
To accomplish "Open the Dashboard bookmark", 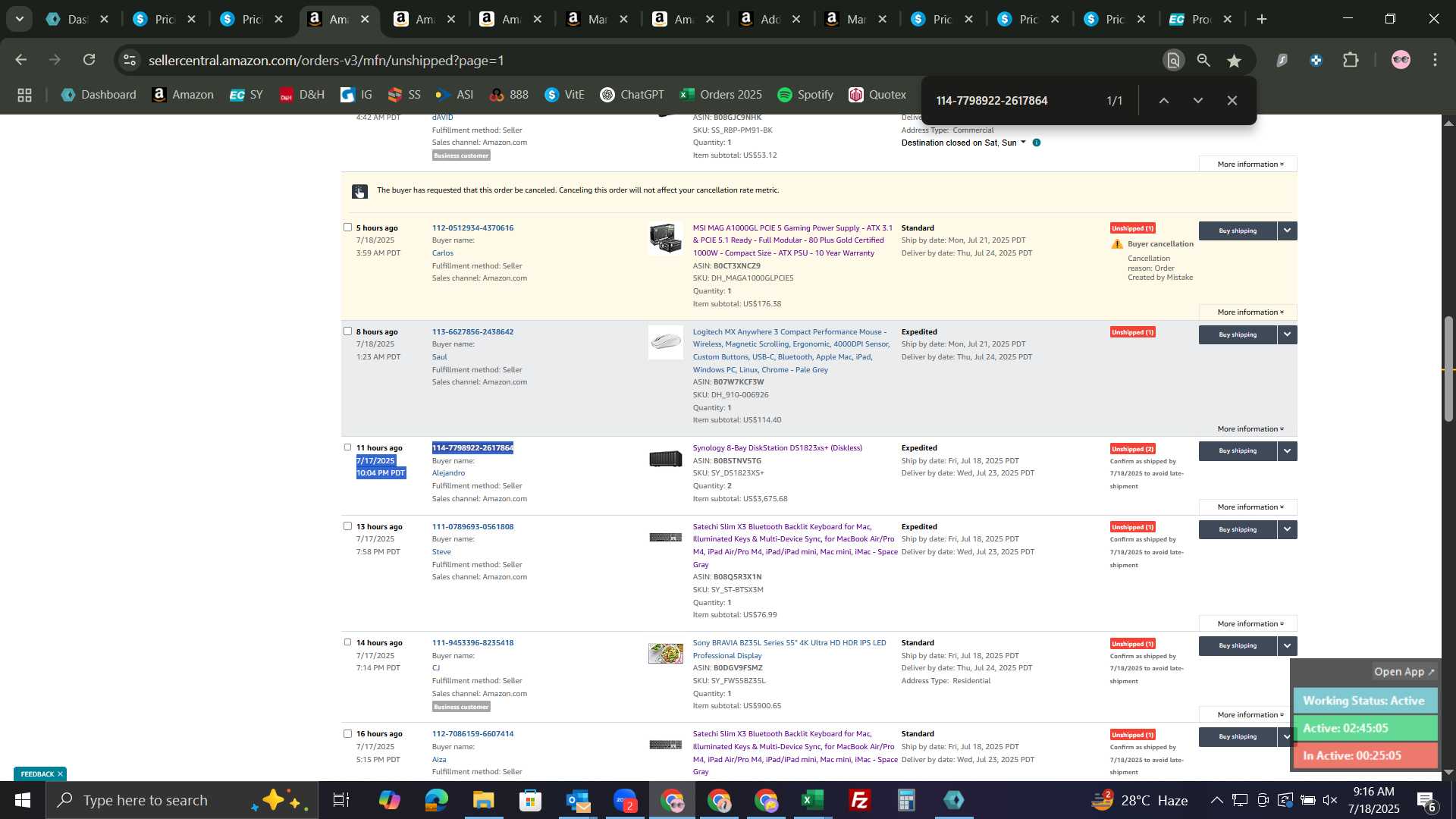I will 99,95.
